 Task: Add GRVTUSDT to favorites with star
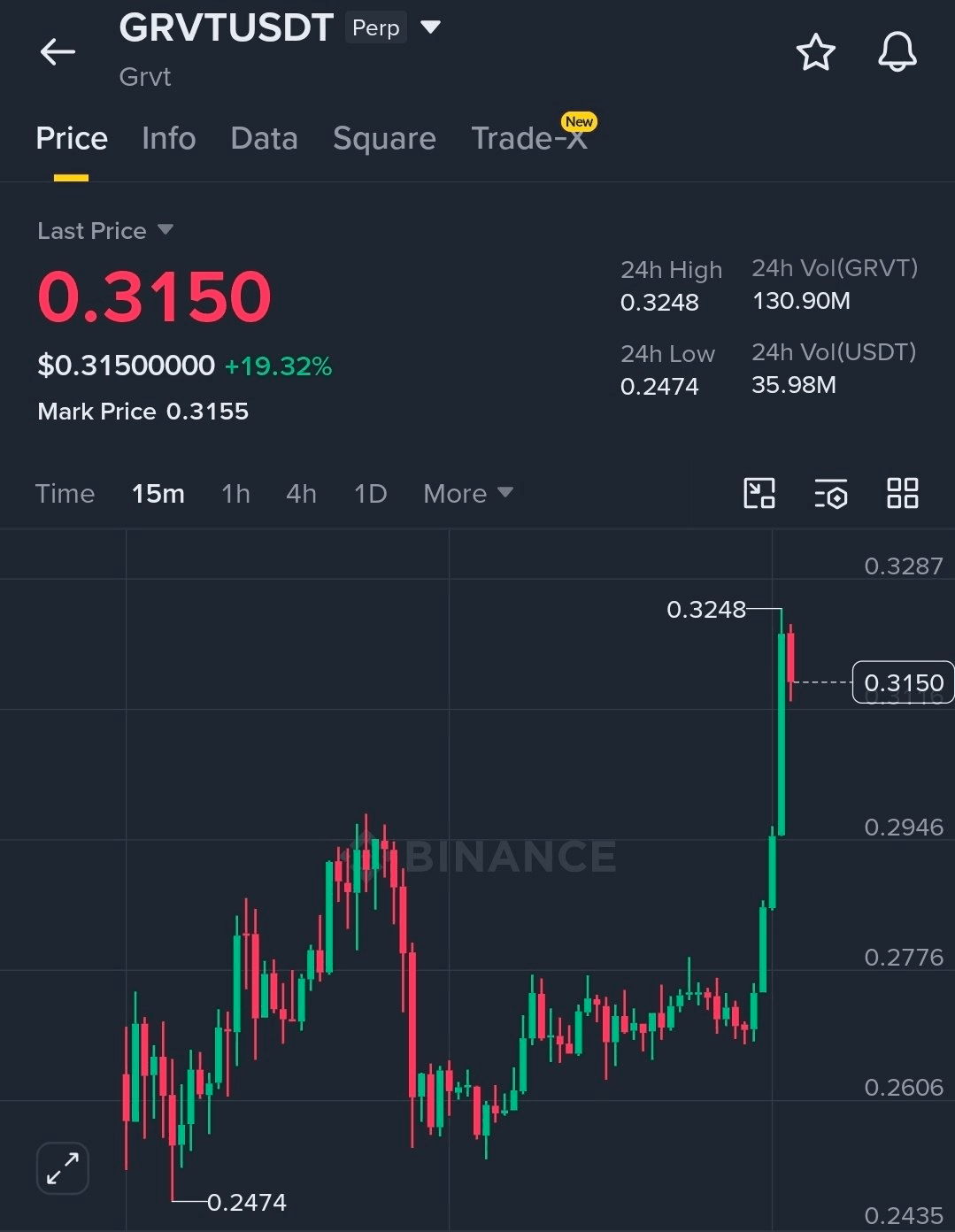pos(815,52)
